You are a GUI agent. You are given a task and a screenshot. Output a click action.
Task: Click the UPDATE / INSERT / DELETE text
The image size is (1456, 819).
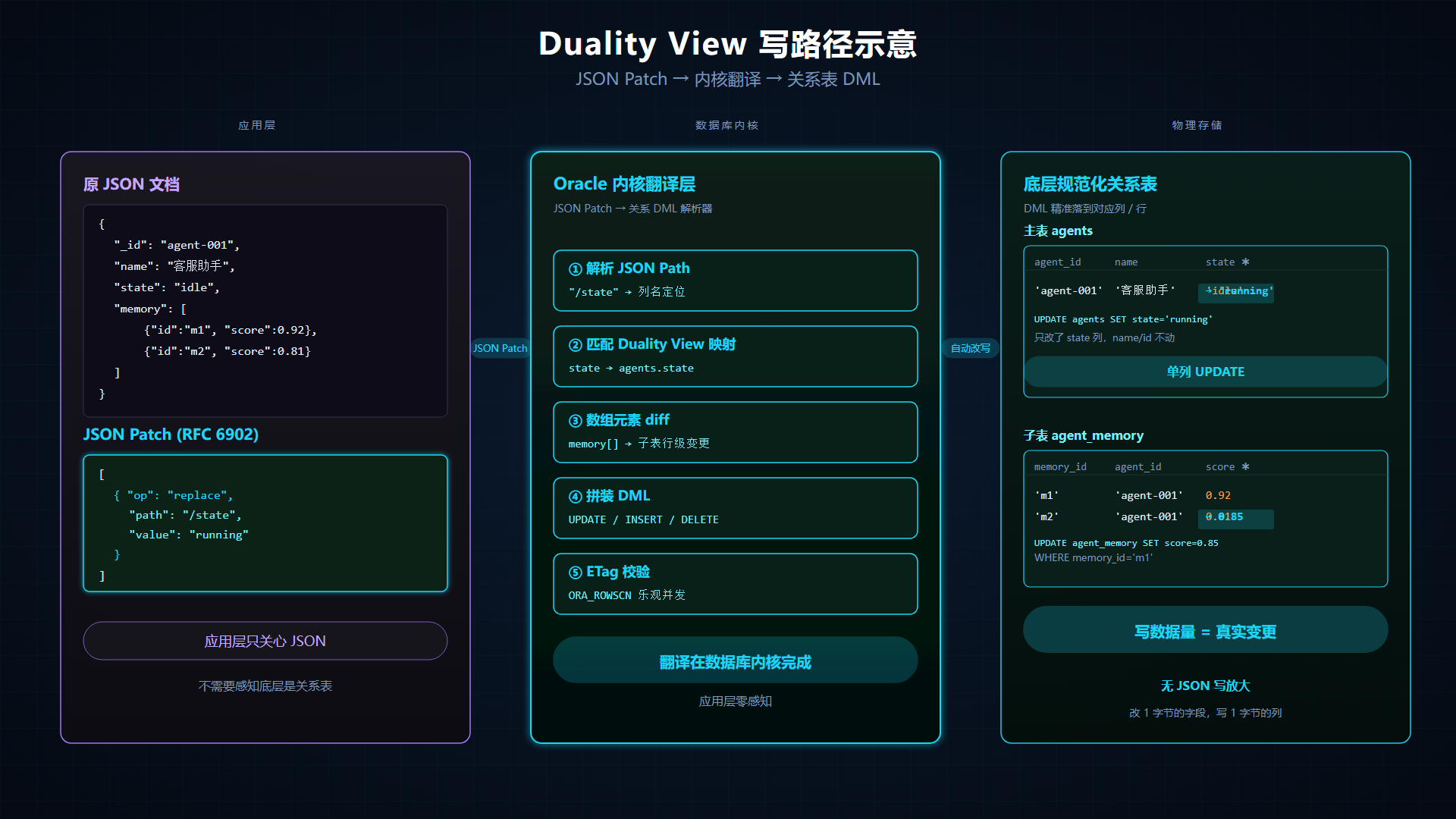coord(643,519)
